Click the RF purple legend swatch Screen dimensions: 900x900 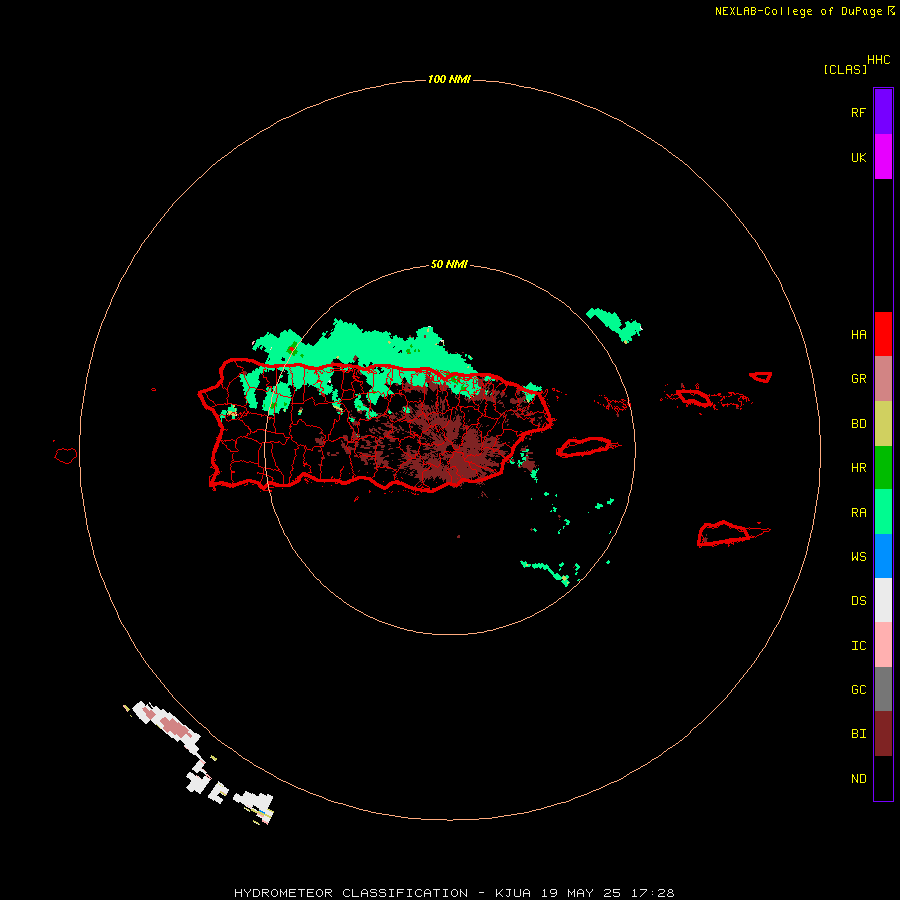tap(883, 112)
